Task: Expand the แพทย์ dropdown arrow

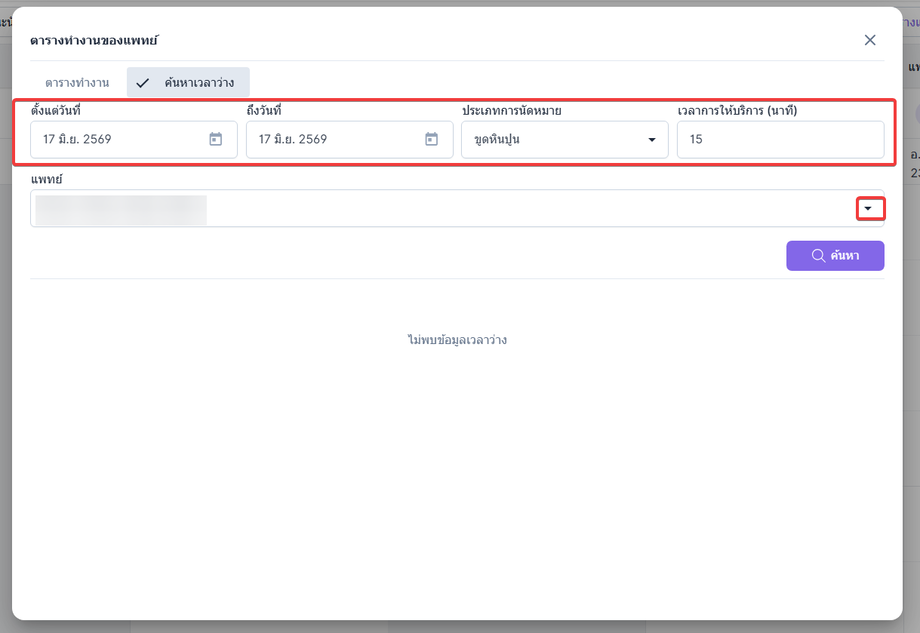Action: click(x=868, y=208)
